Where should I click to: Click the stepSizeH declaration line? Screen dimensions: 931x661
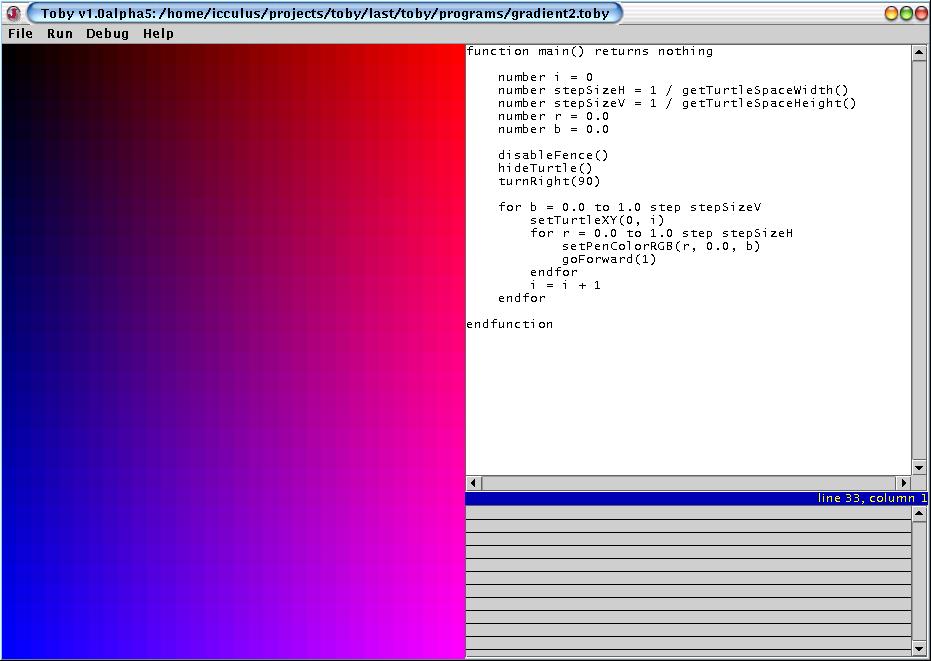pyautogui.click(x=673, y=90)
